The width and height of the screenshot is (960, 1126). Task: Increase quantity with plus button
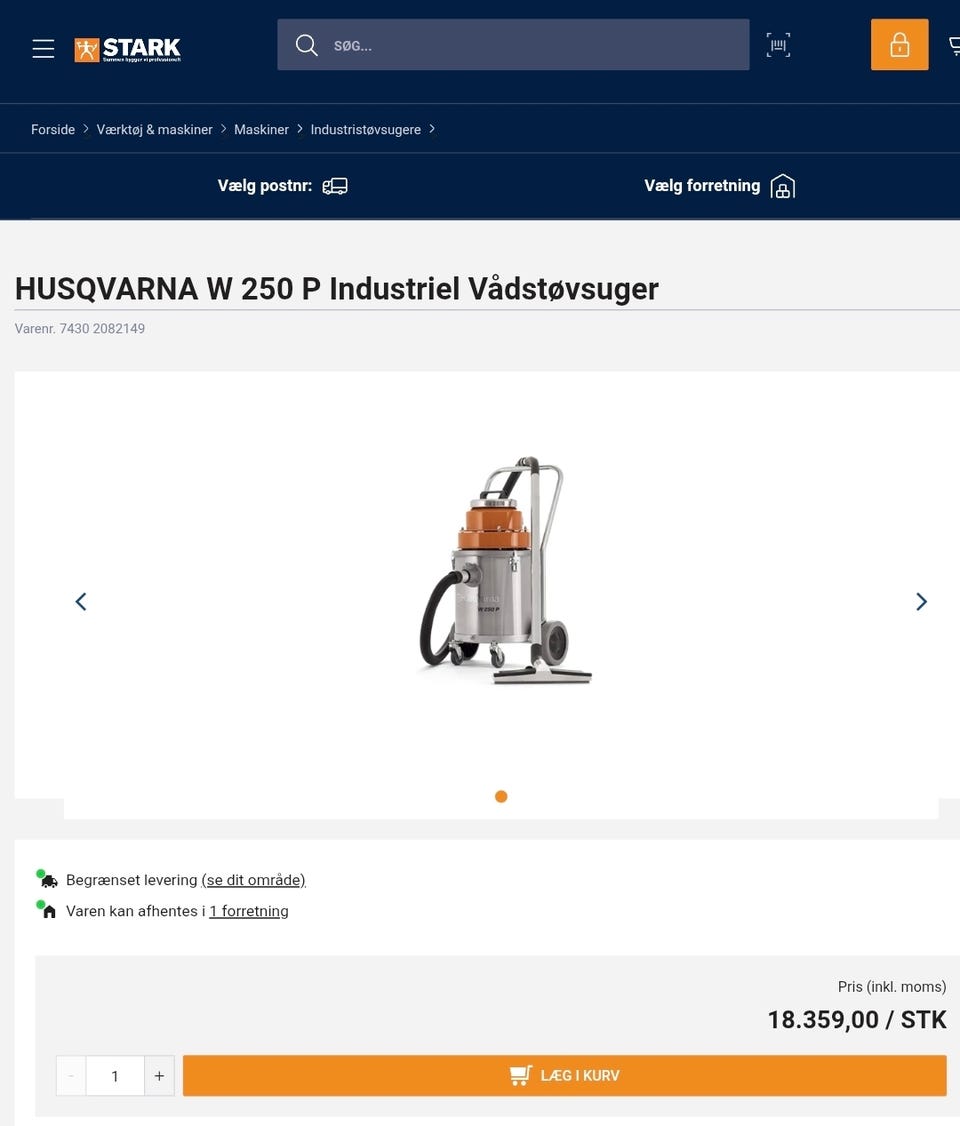(x=159, y=1076)
